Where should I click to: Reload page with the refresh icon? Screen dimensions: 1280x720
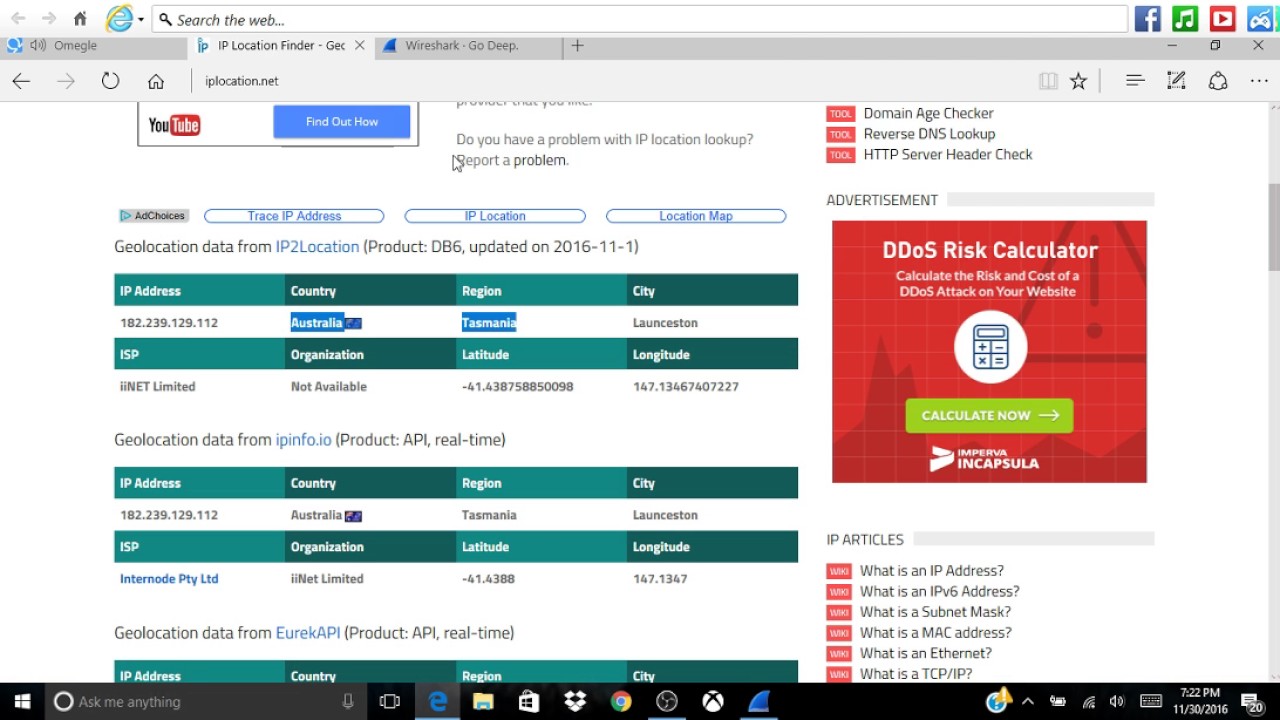pos(110,81)
